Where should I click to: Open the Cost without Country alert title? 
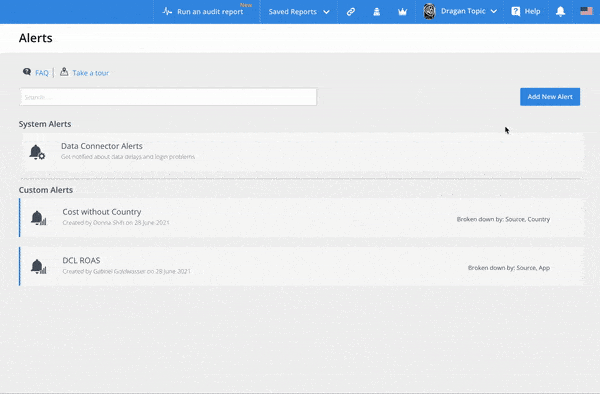pos(102,212)
